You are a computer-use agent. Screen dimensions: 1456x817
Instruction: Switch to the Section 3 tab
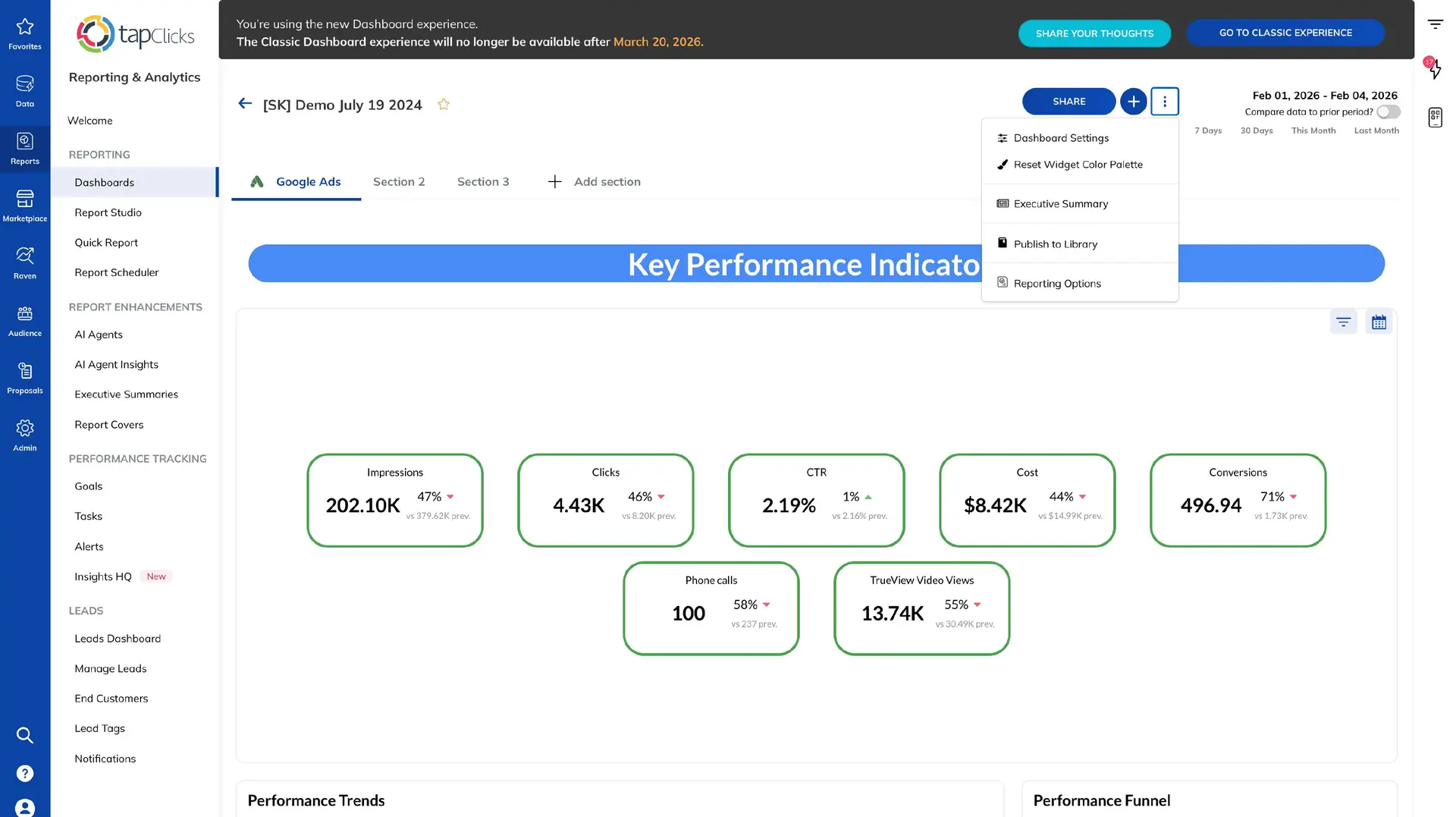pos(483,182)
